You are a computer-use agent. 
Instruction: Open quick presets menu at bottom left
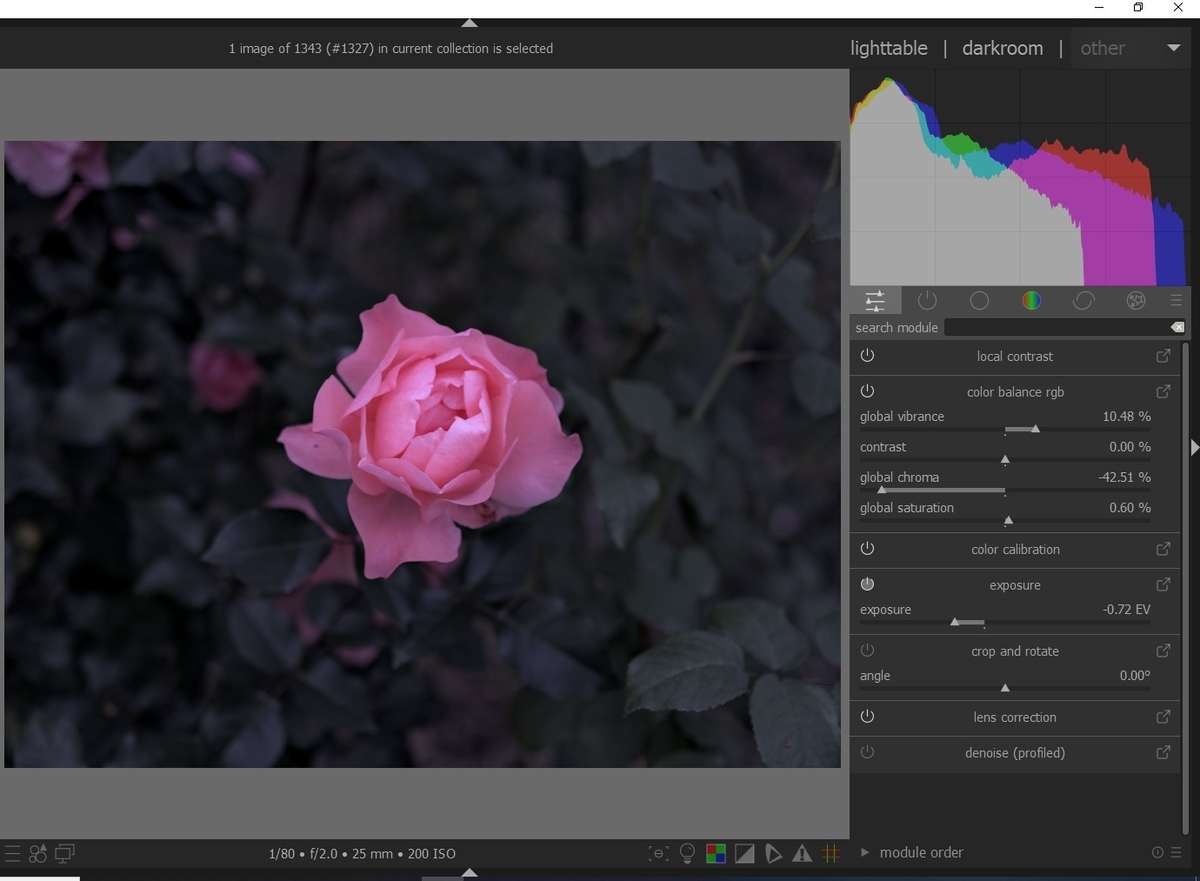tap(12, 854)
